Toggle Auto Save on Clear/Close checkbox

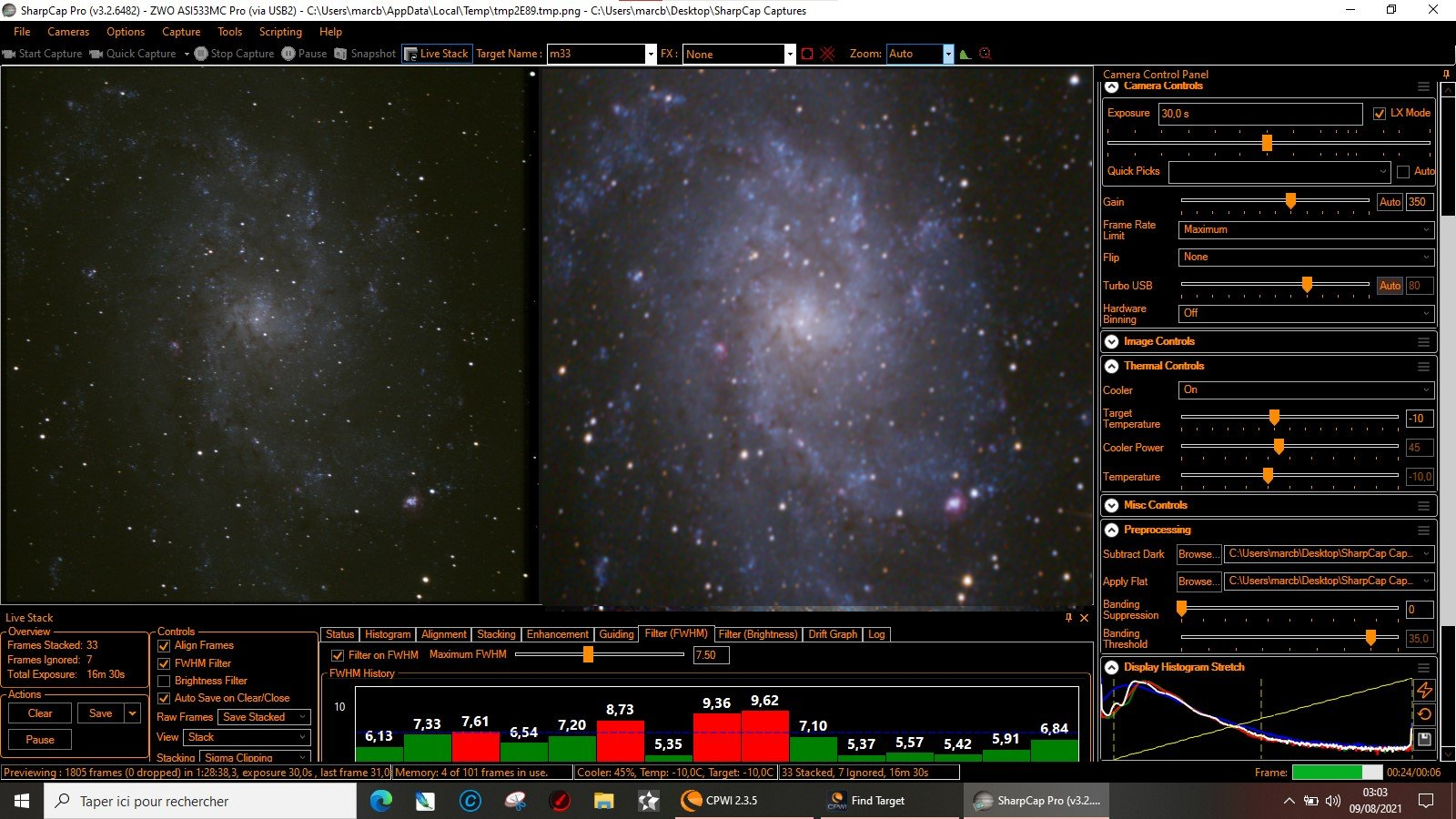coord(164,698)
